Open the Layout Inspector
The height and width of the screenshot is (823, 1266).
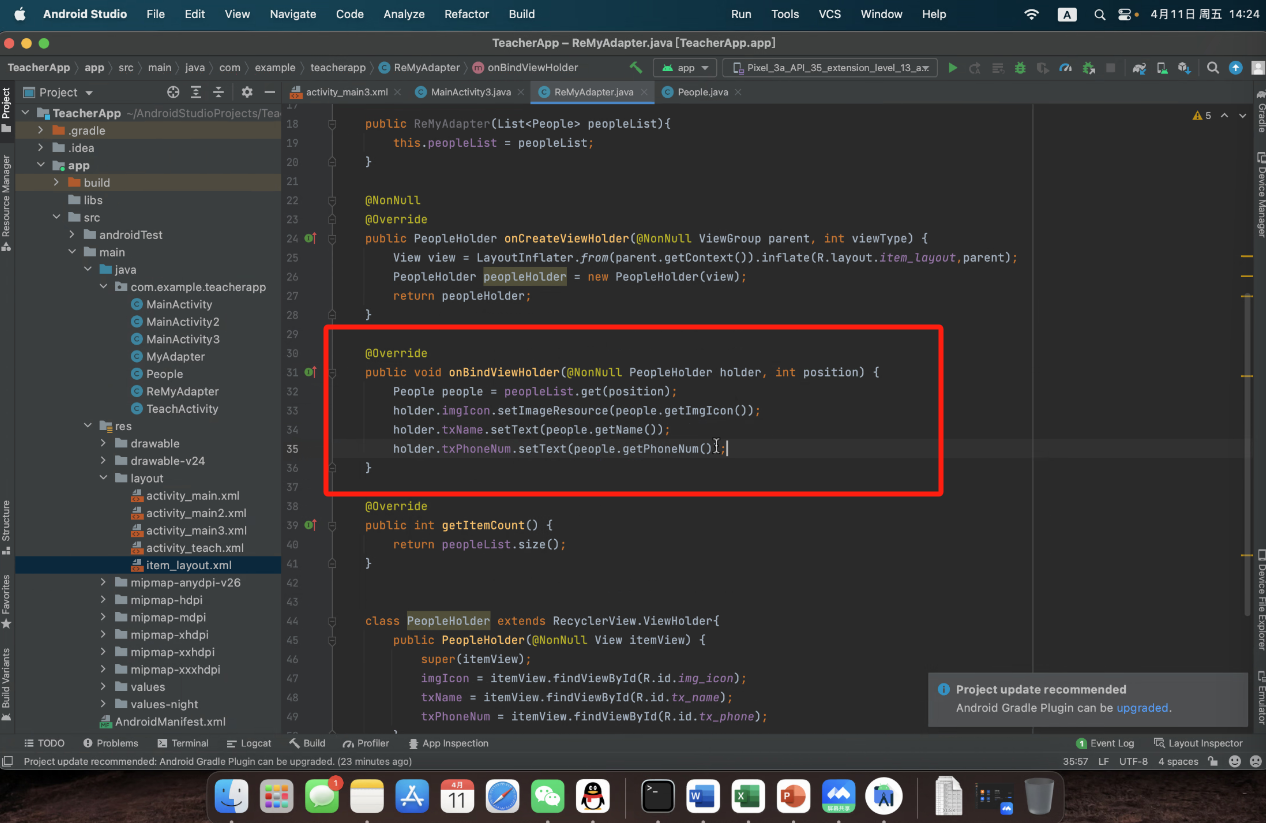pyautogui.click(x=1199, y=743)
